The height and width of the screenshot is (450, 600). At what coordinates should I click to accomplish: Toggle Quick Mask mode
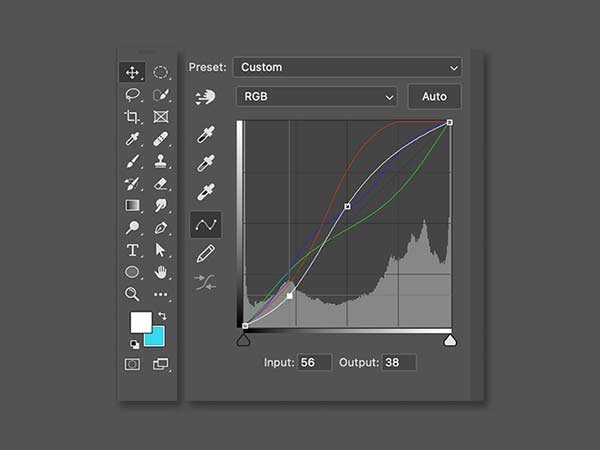(x=132, y=364)
